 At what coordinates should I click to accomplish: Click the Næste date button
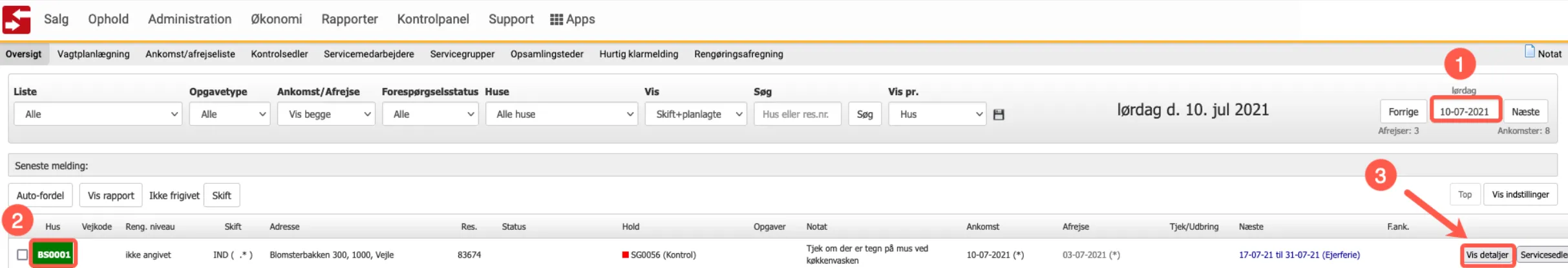(x=1525, y=112)
